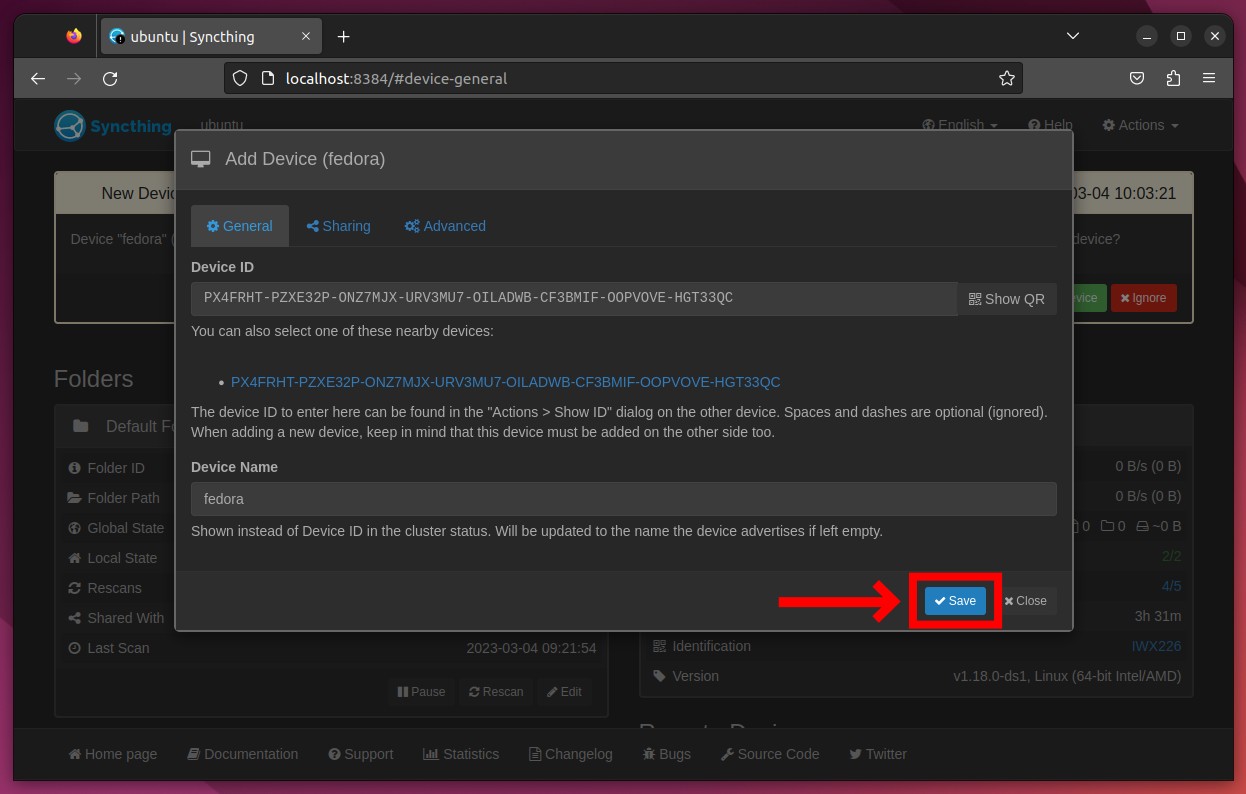Click the Syncthing logo icon
The width and height of the screenshot is (1246, 794).
pyautogui.click(x=70, y=126)
